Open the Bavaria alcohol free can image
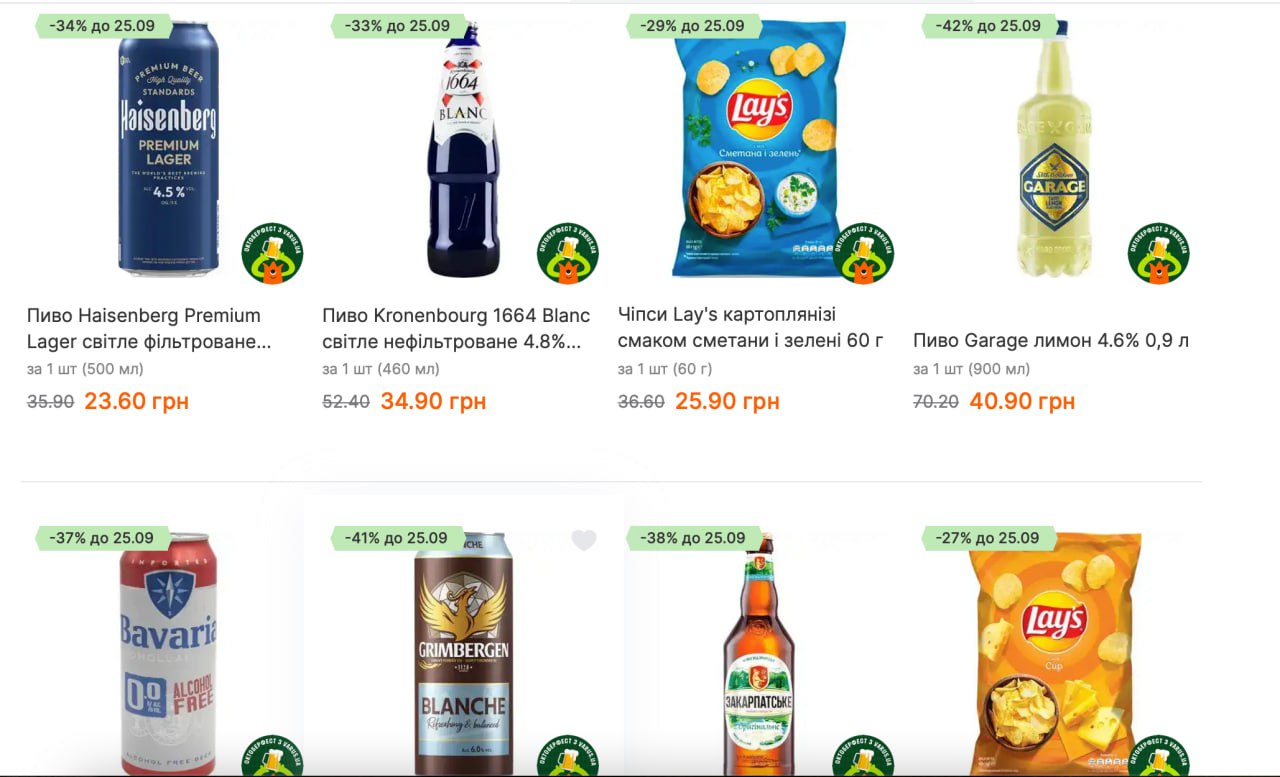The width and height of the screenshot is (1280, 777). (168, 654)
